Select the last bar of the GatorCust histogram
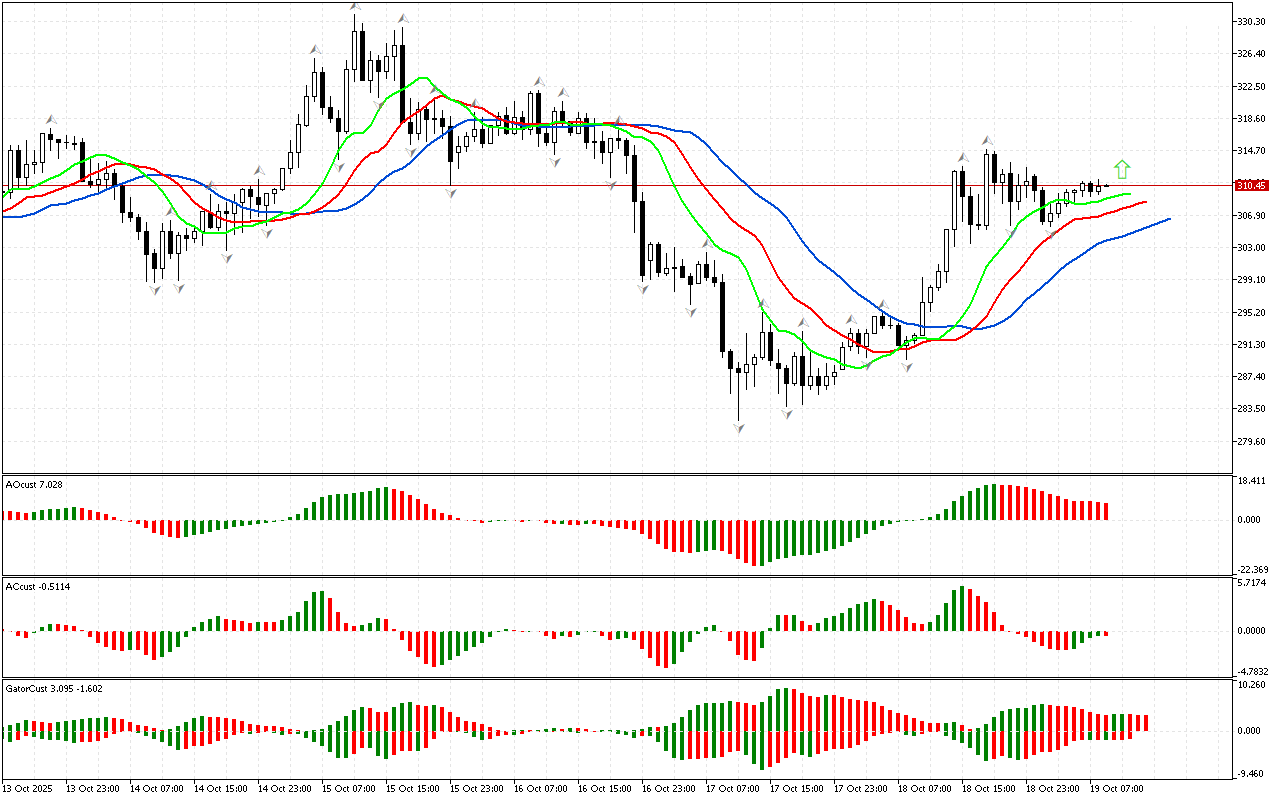Viewport: 1280px width, 800px height. (1145, 722)
